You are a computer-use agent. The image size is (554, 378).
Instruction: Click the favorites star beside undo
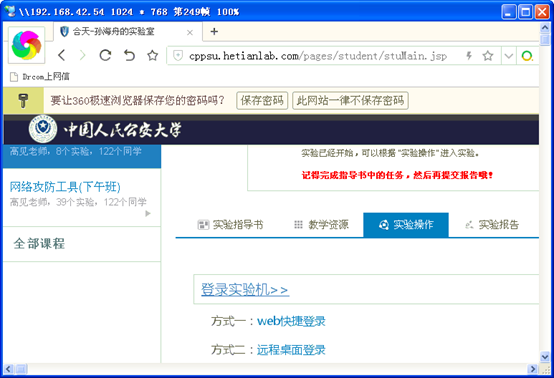(x=153, y=55)
